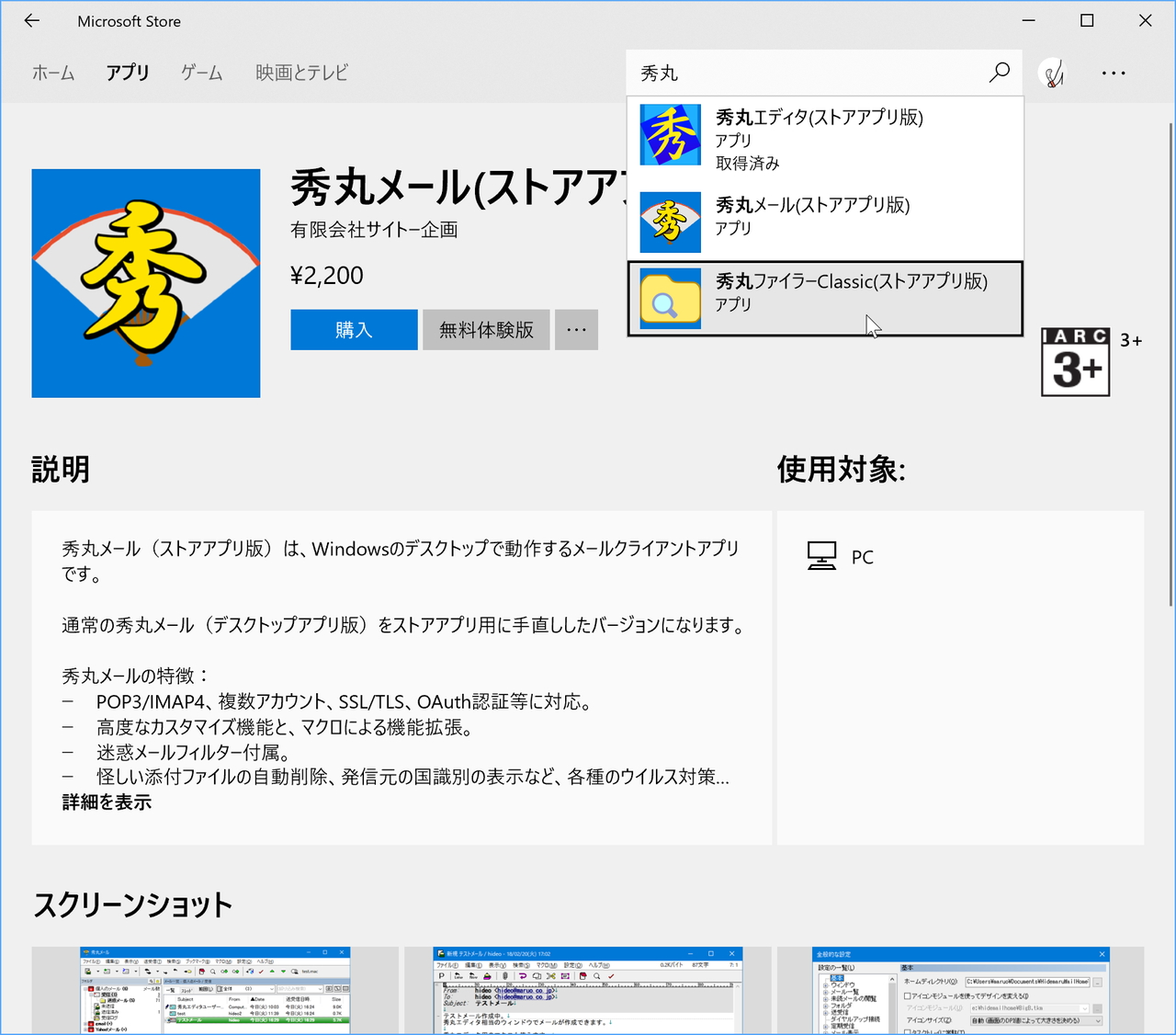Click the price text ¥2,200
The width and height of the screenshot is (1176, 1035).
point(327,276)
